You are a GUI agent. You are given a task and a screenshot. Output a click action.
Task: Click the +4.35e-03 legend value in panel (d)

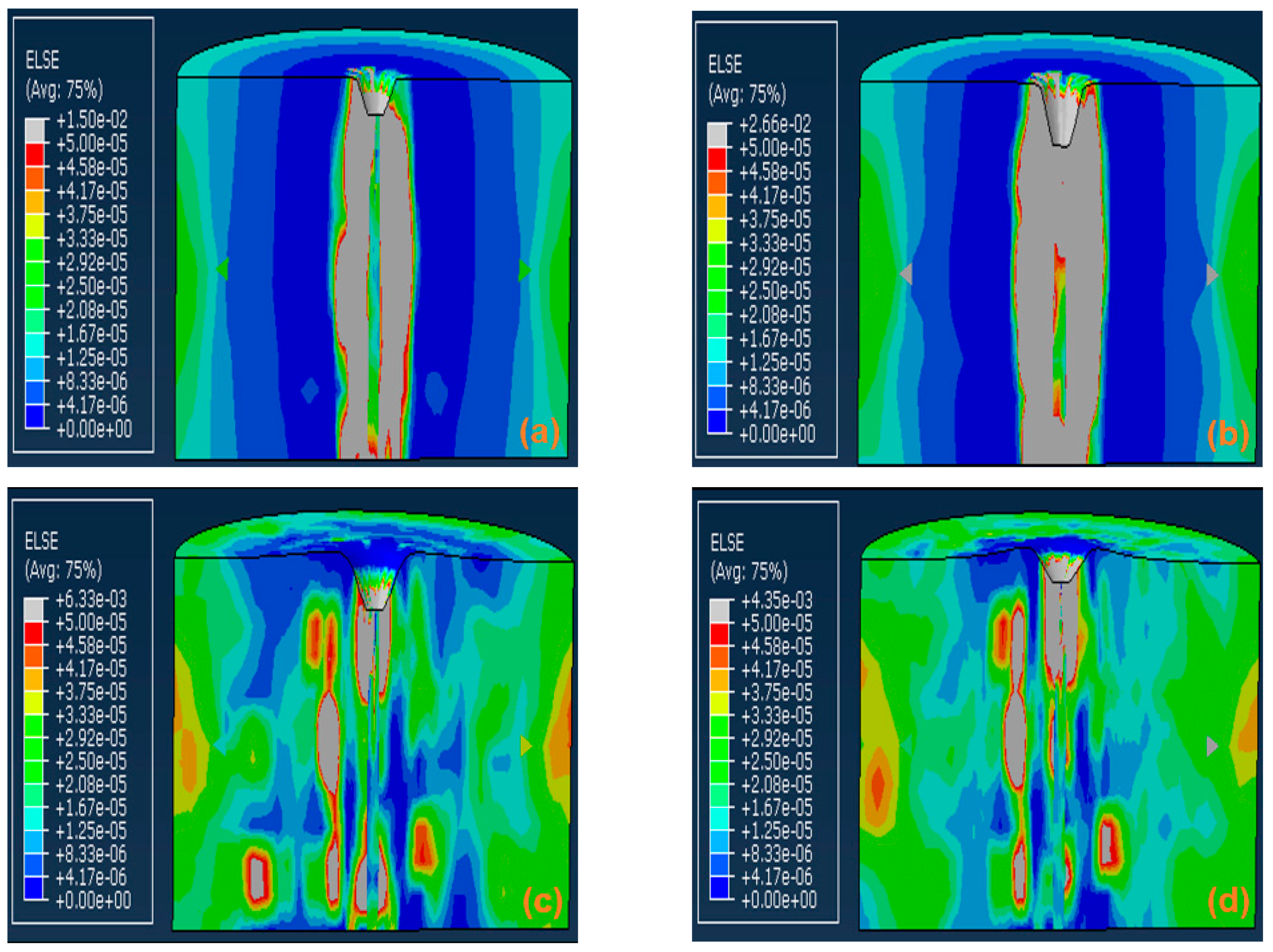tap(777, 601)
